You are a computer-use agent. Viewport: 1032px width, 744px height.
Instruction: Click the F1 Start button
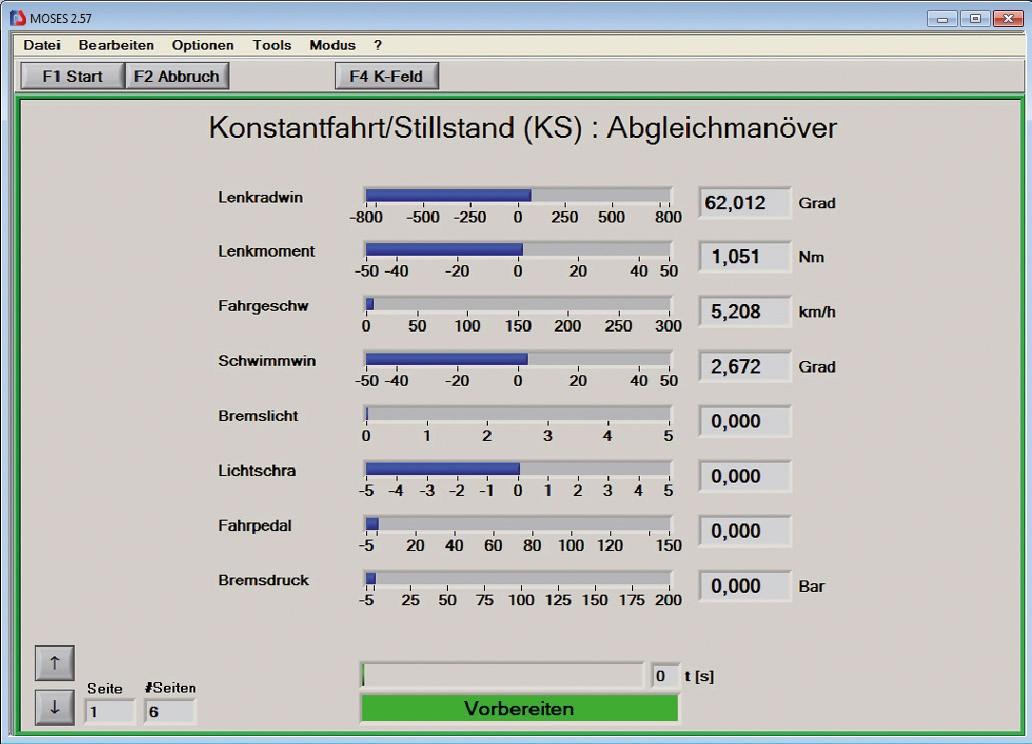(72, 76)
